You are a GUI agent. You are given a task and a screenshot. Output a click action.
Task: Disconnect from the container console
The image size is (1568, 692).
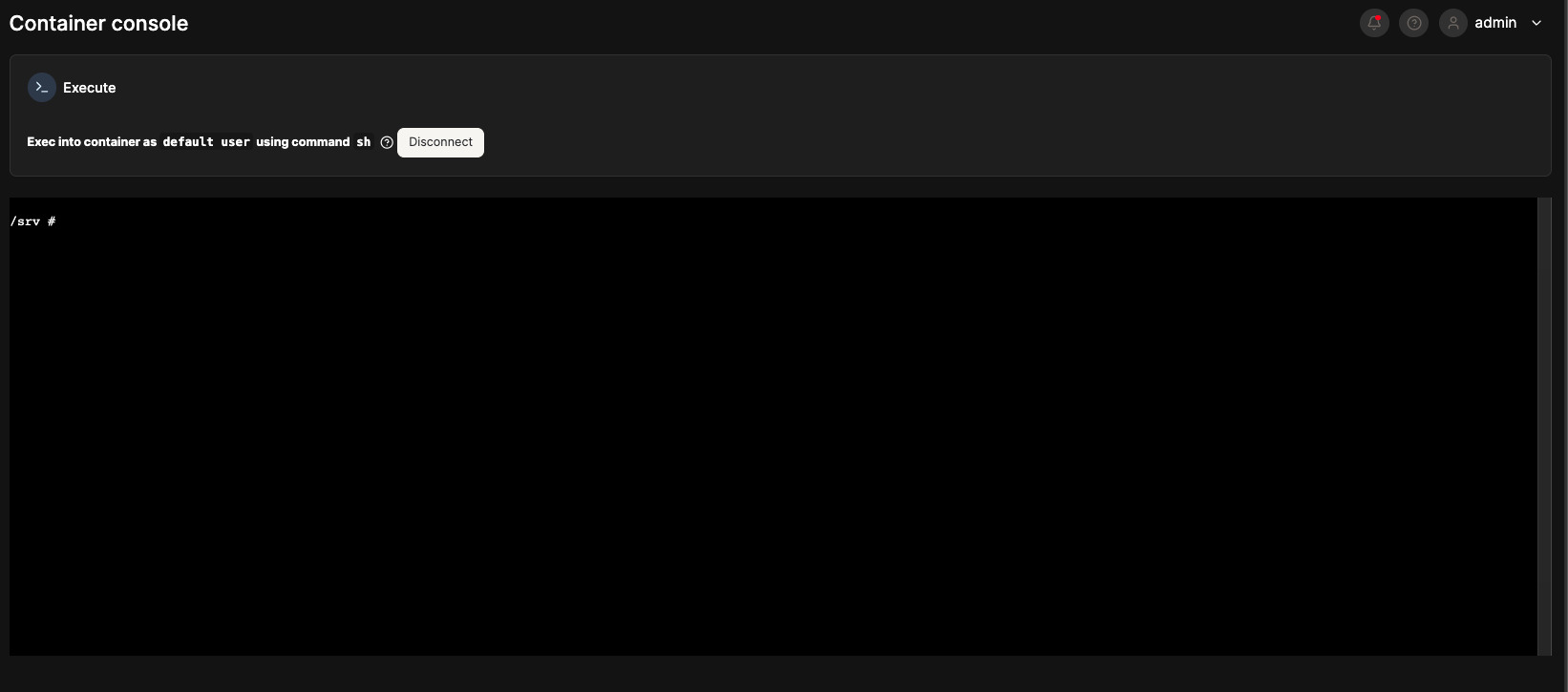click(x=440, y=142)
